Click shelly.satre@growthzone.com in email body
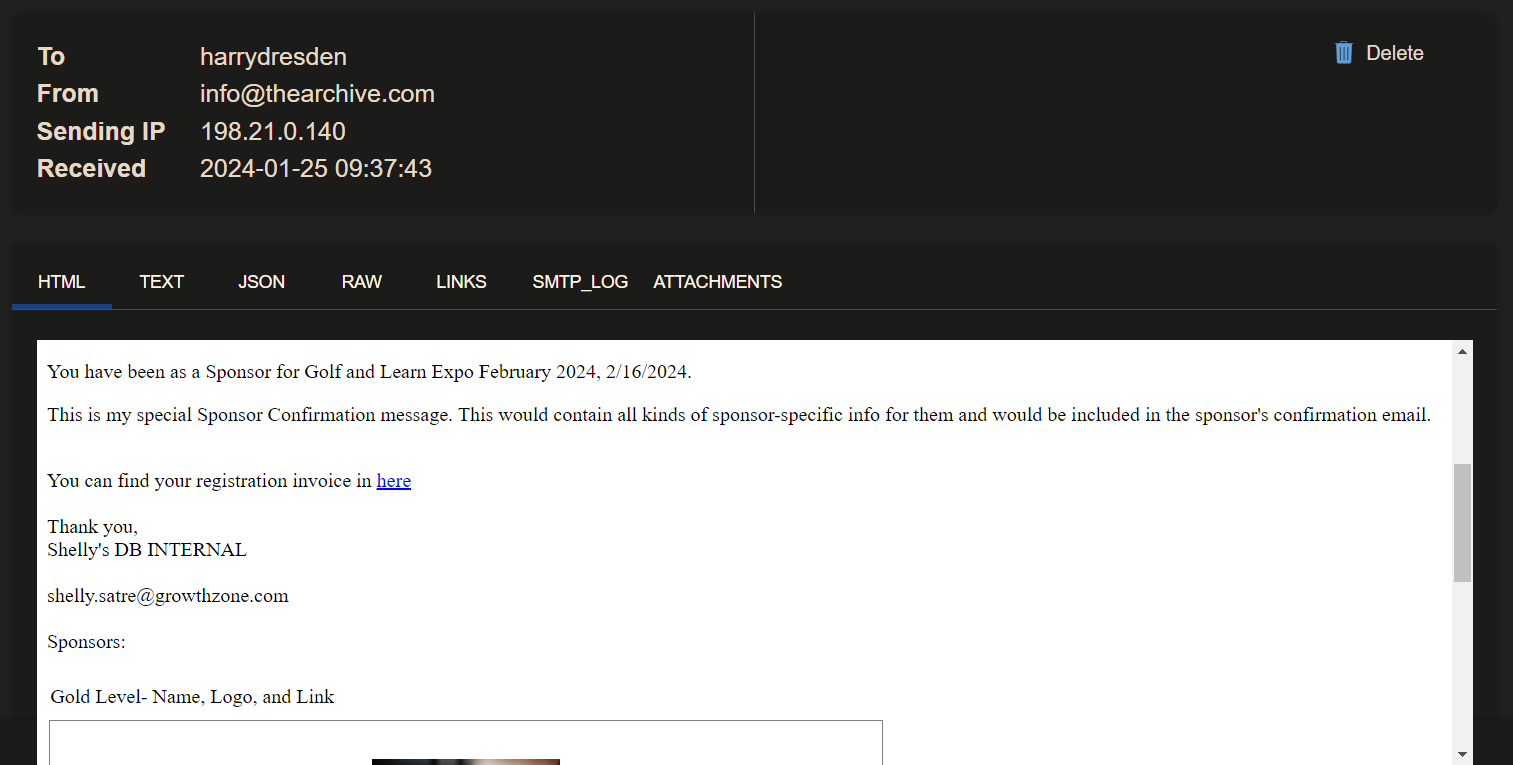 click(167, 595)
